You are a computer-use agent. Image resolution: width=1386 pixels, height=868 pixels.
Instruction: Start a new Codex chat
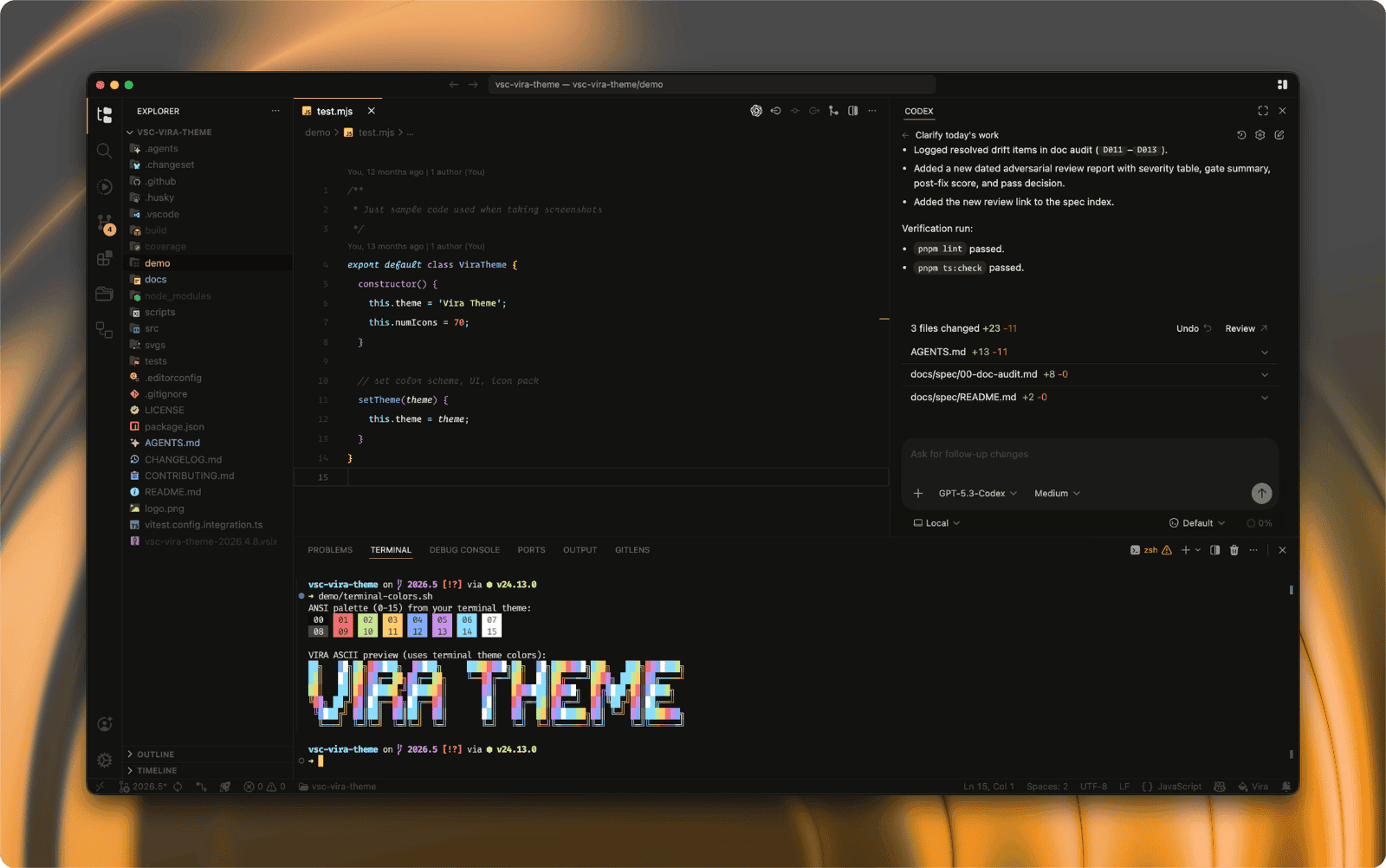(x=1279, y=135)
